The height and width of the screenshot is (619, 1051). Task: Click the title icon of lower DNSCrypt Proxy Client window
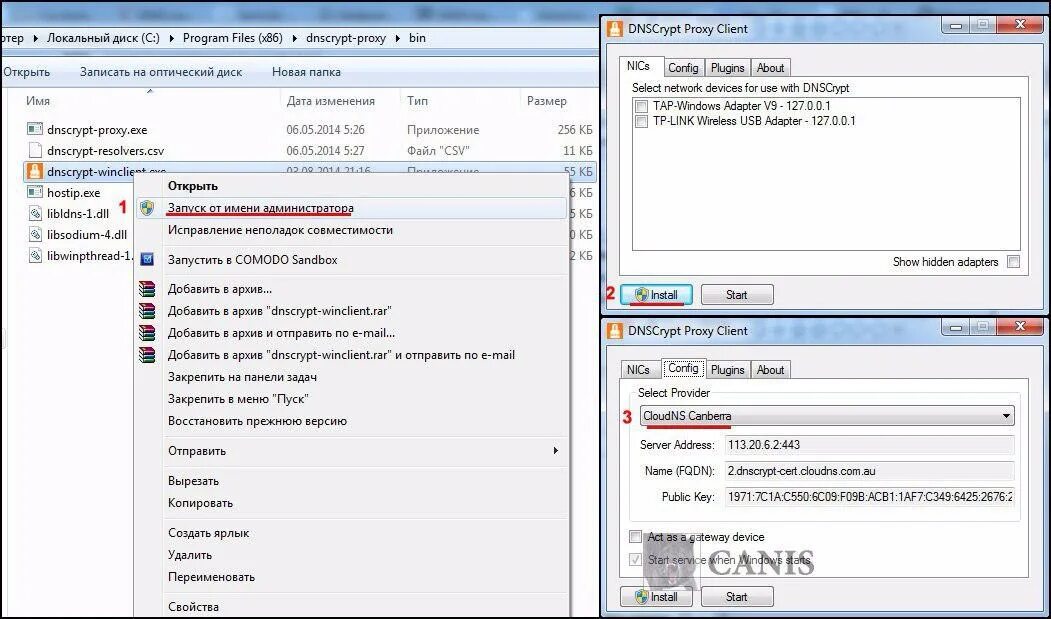coord(615,331)
